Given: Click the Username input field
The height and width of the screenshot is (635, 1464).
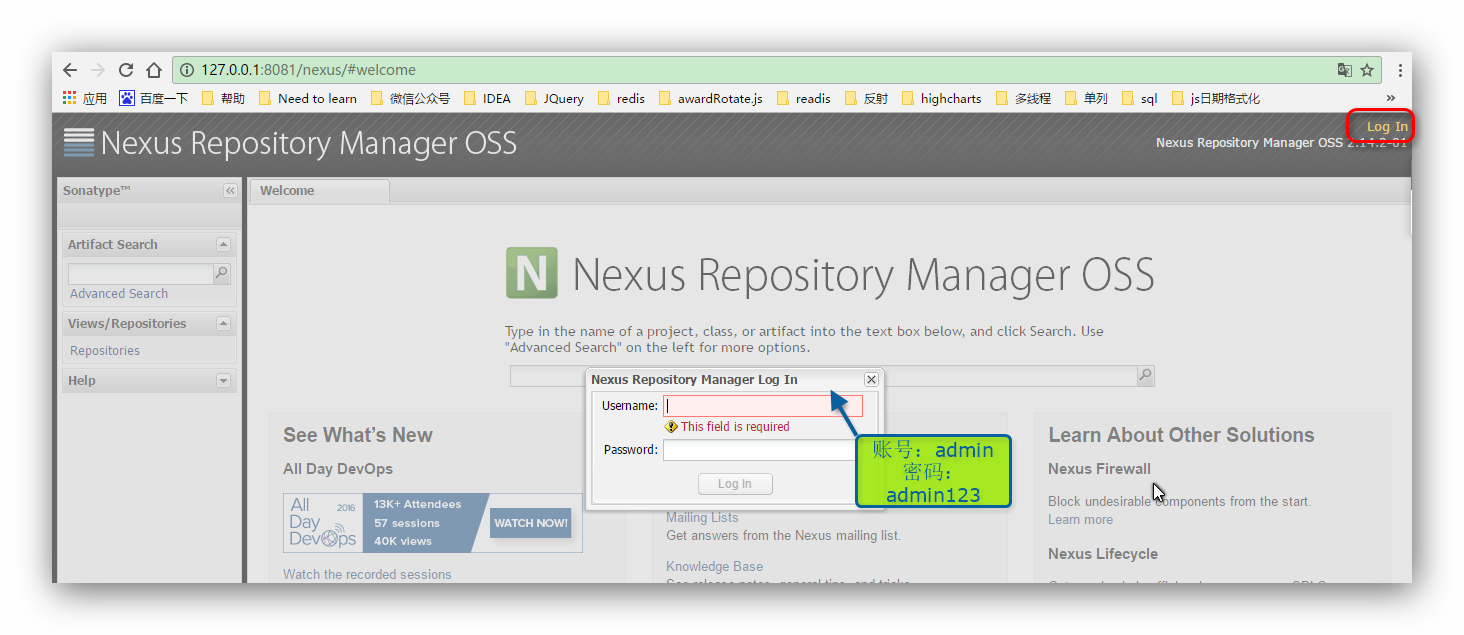Looking at the screenshot, I should click(762, 406).
